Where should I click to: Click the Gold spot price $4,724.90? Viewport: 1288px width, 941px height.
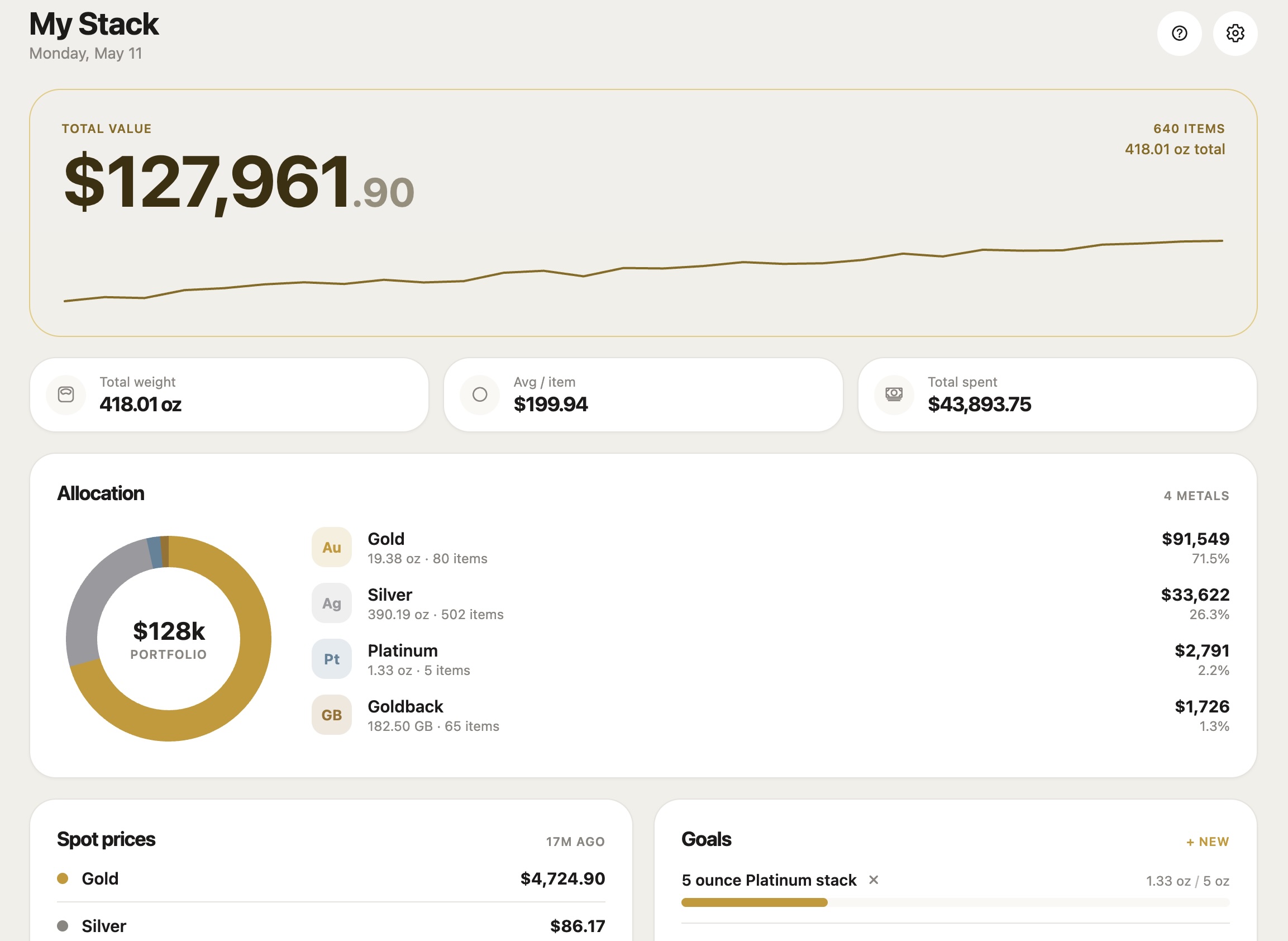[562, 878]
